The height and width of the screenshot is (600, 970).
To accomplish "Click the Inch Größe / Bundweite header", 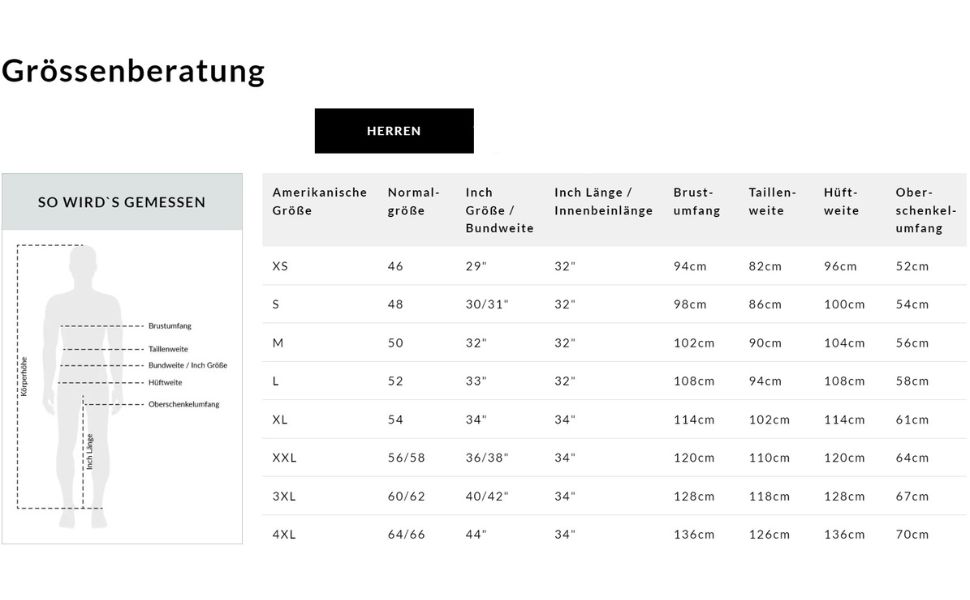I will [499, 210].
